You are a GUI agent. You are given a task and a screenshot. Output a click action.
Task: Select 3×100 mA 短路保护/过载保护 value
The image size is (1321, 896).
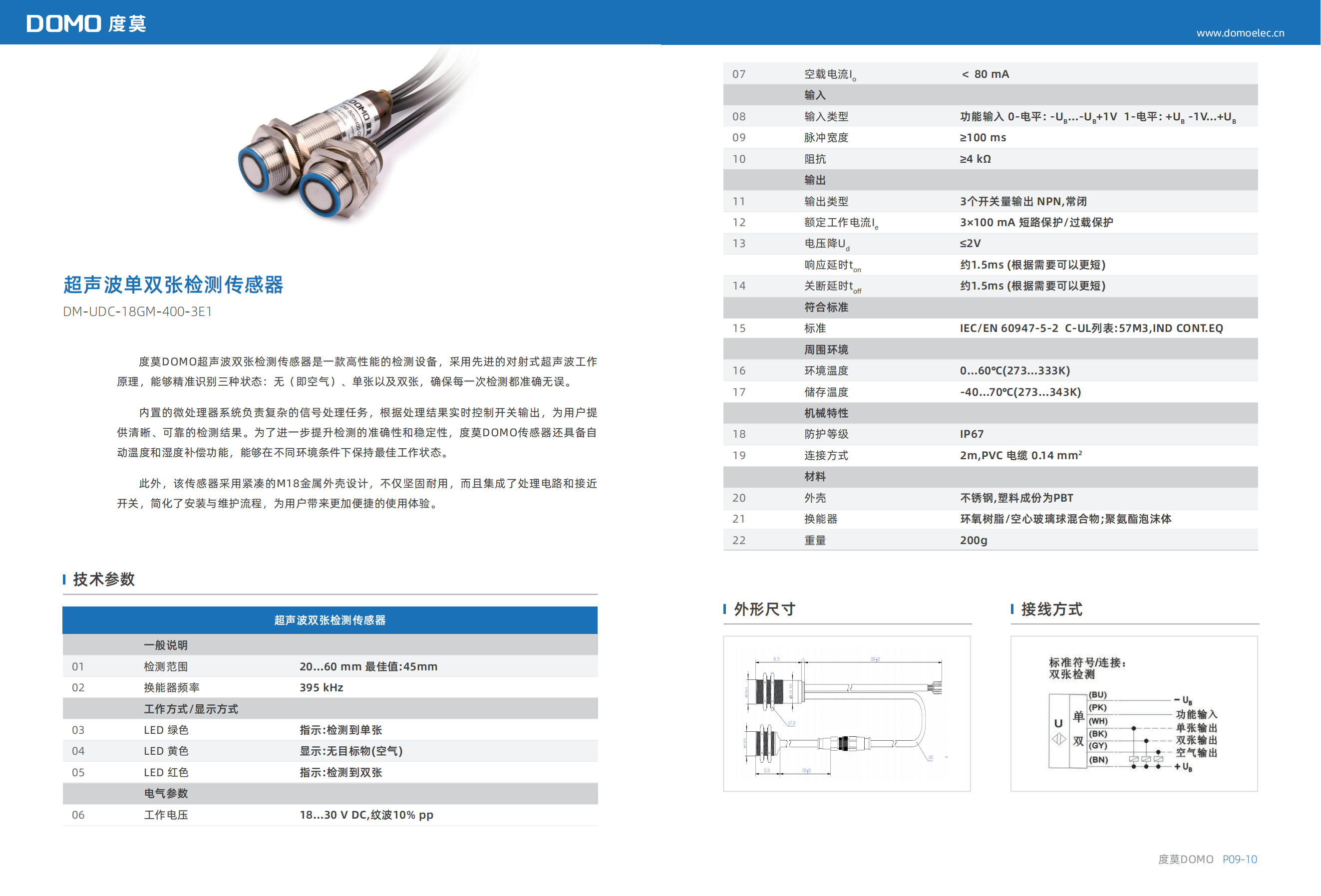[x=1036, y=222]
